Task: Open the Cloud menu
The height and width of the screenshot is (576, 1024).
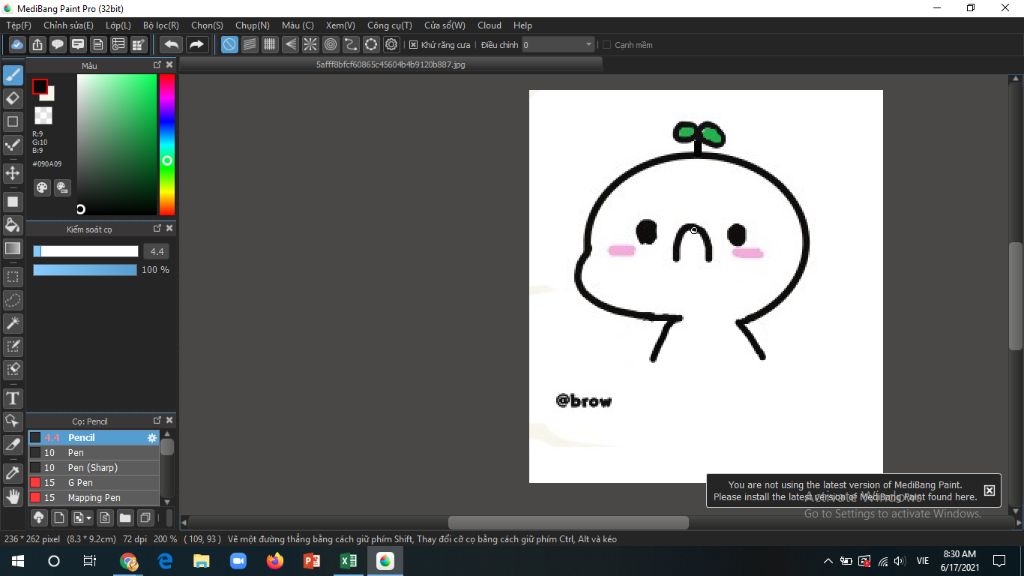Action: (x=489, y=25)
